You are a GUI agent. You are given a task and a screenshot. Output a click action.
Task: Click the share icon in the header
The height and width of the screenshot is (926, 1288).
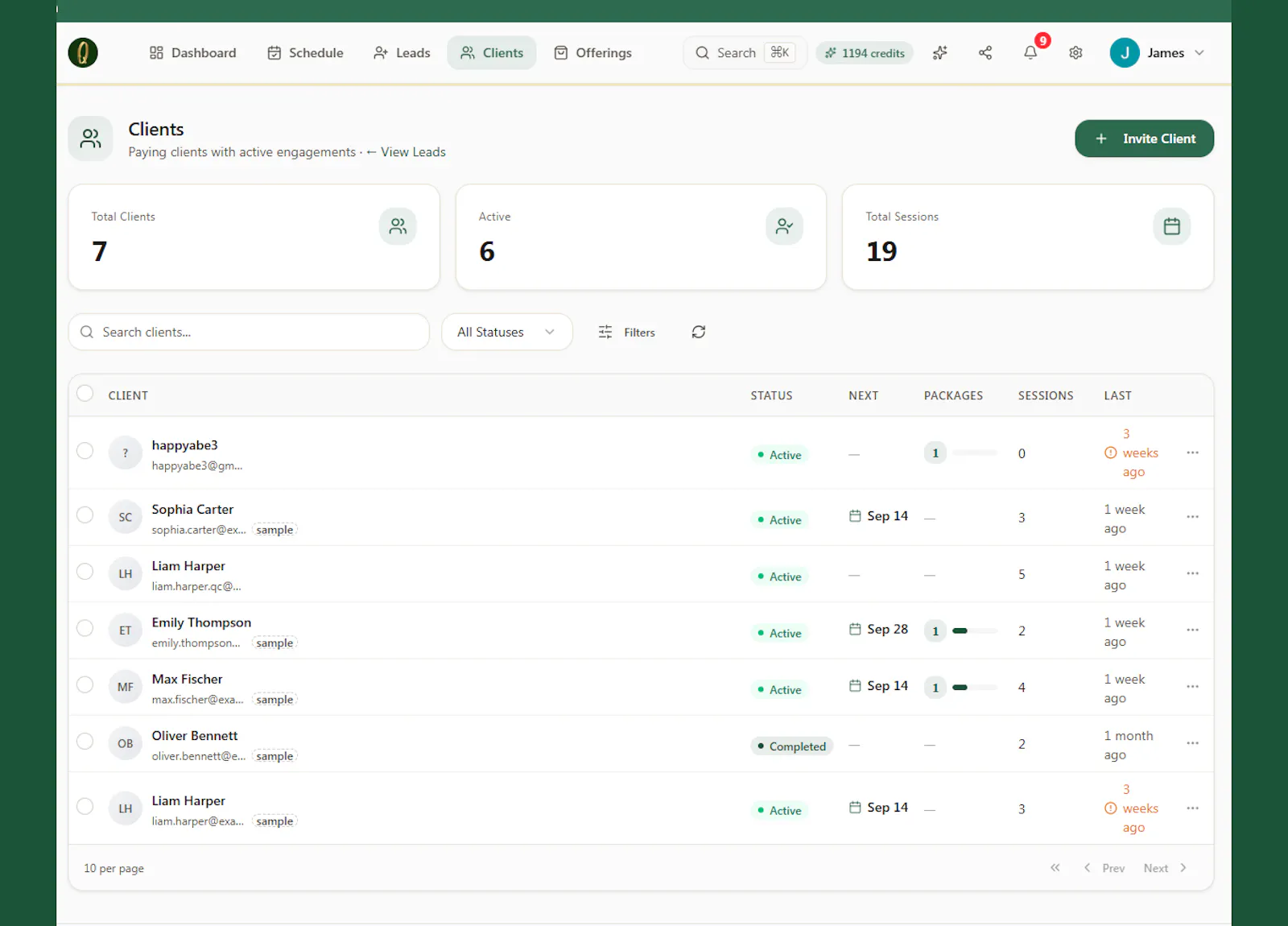point(985,53)
